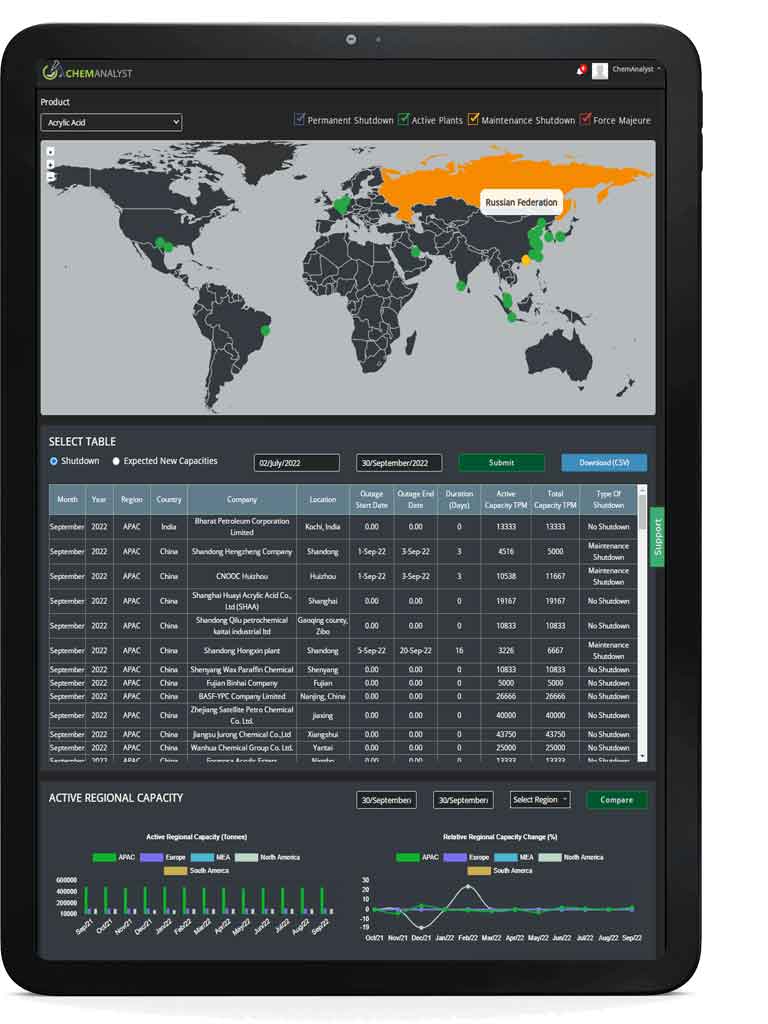
Task: Expand the Select Region dropdown
Action: point(540,800)
